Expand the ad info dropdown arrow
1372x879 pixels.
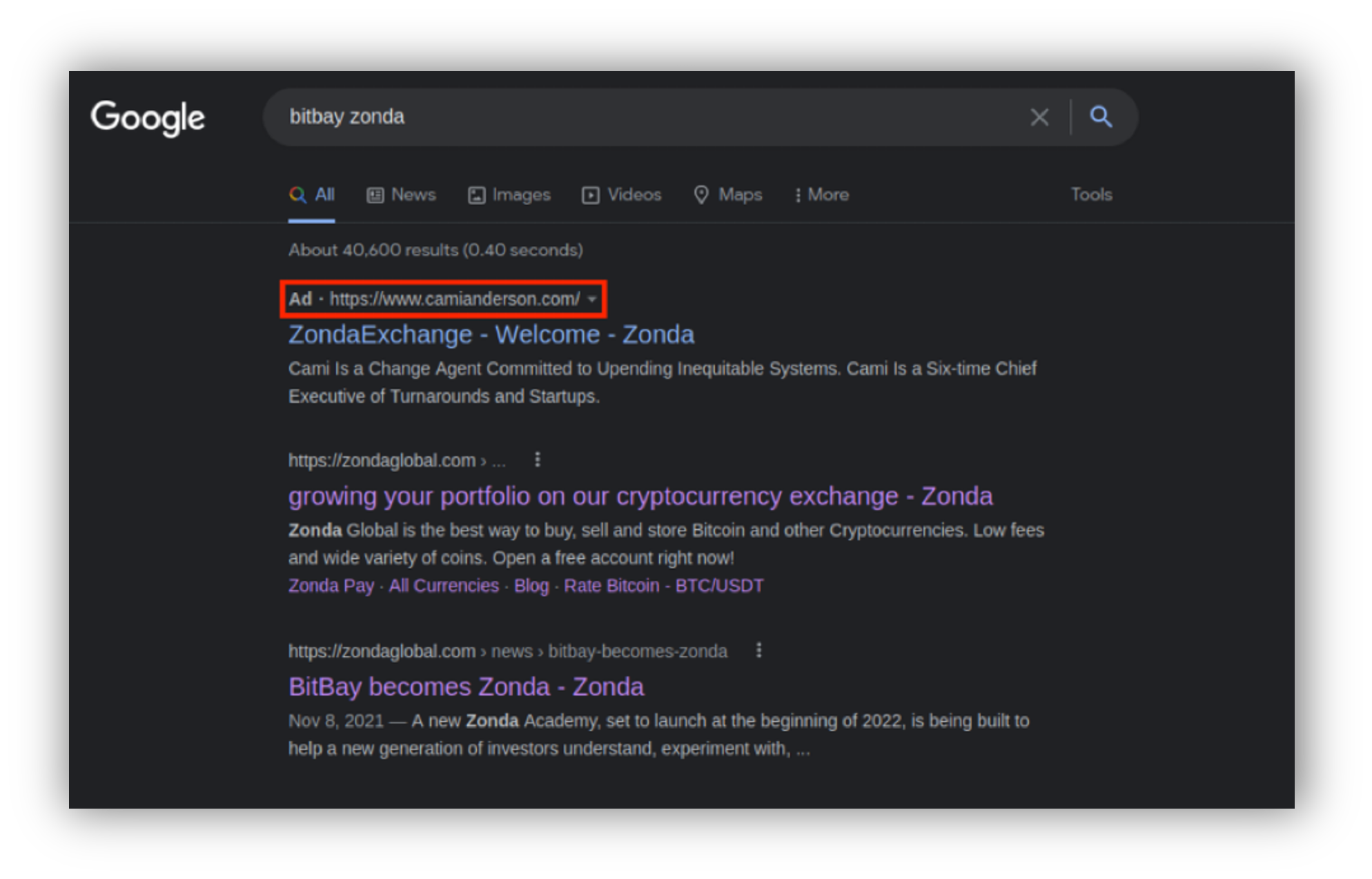pyautogui.click(x=592, y=299)
